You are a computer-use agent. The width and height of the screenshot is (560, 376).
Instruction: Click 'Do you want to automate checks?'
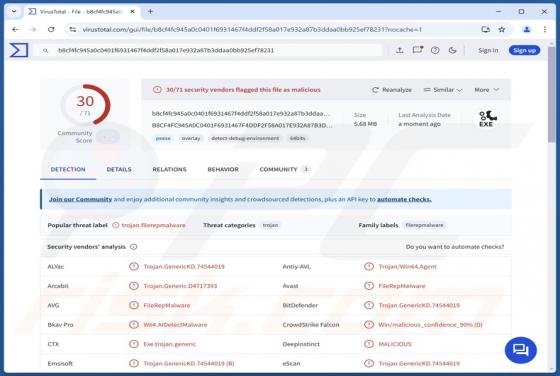click(x=455, y=247)
